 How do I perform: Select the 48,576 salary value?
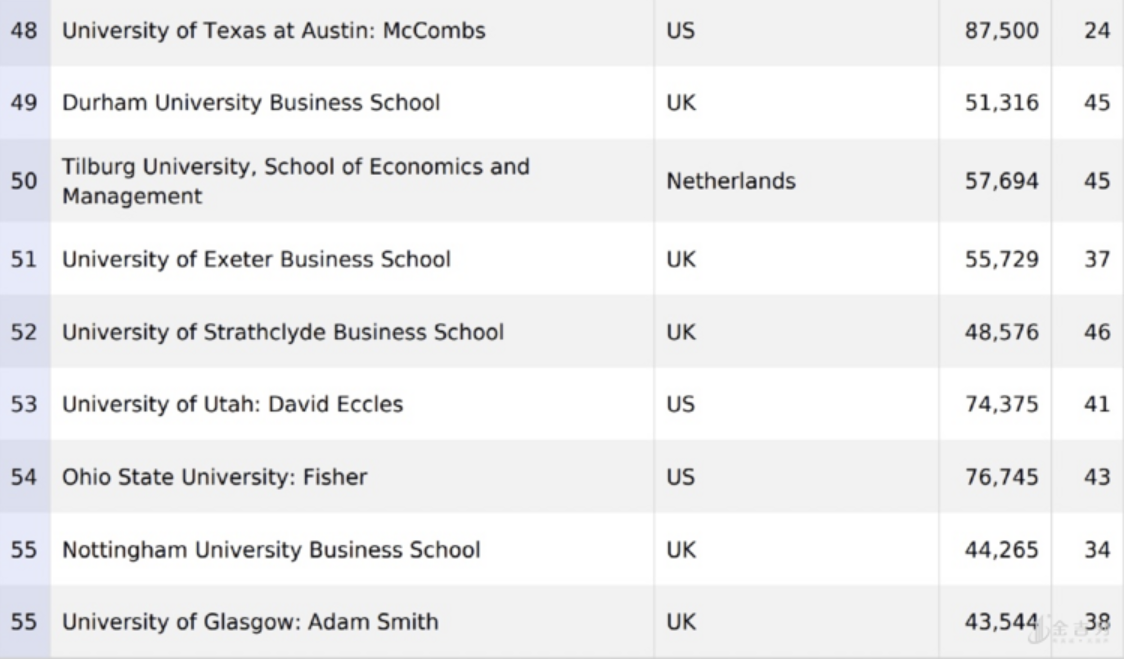pos(1002,332)
